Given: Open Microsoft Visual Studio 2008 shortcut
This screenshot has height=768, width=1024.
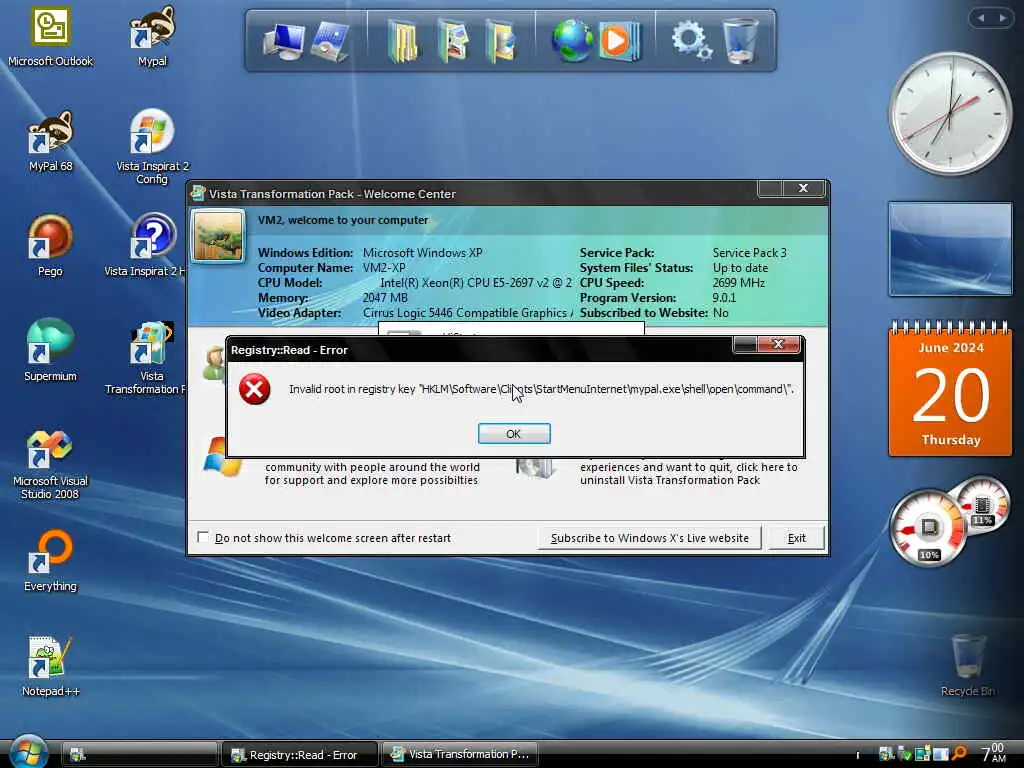Looking at the screenshot, I should [50, 465].
